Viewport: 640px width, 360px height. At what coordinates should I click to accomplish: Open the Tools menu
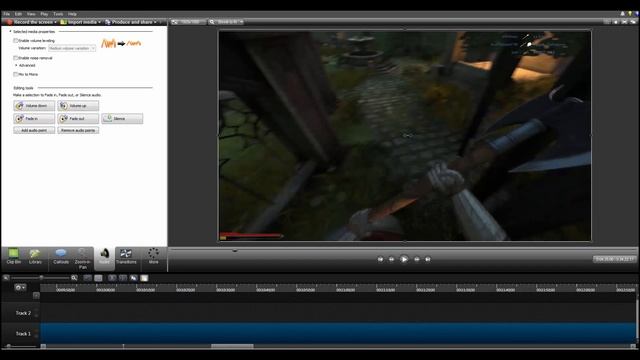58,14
